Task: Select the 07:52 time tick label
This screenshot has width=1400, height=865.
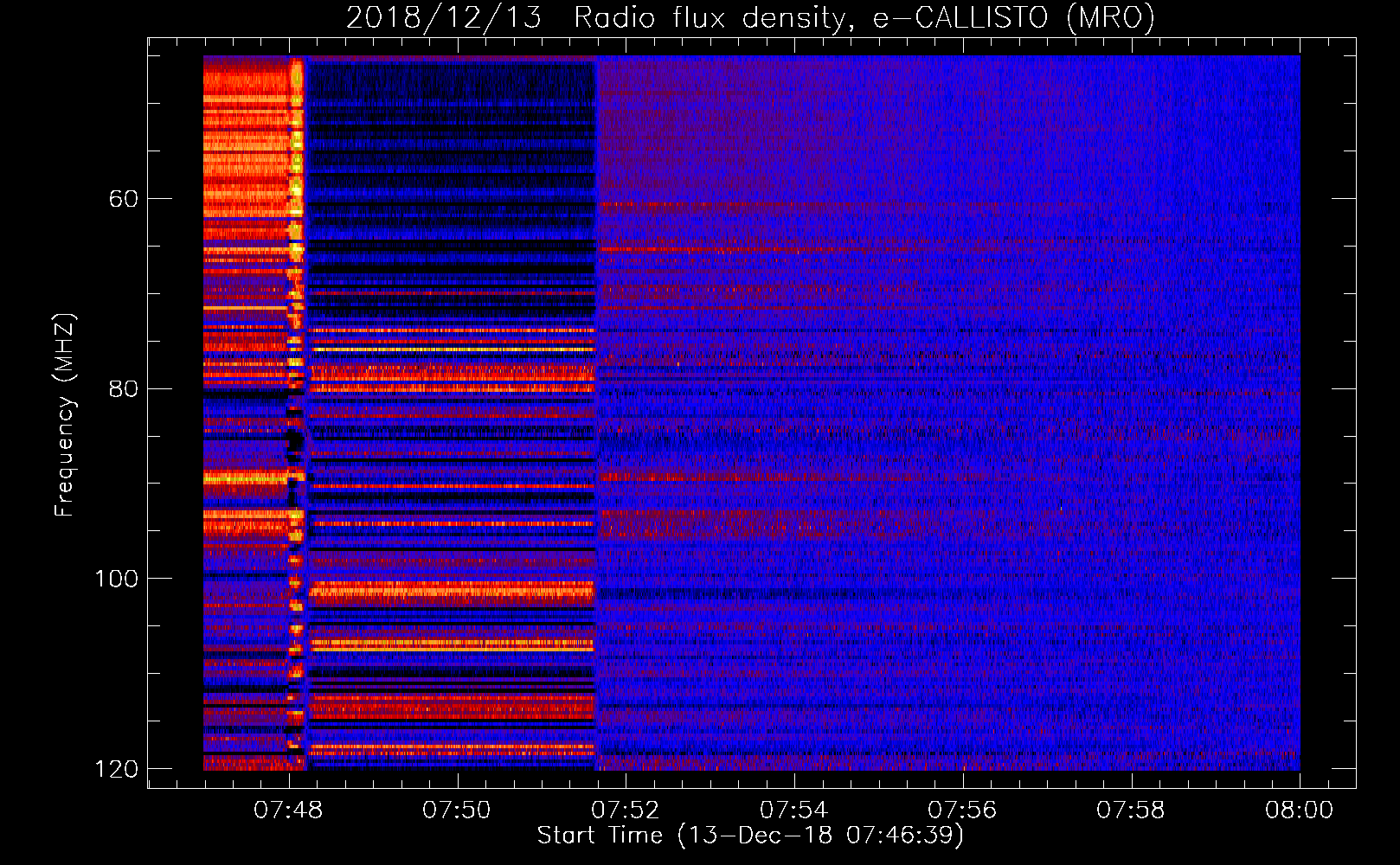Action: click(x=625, y=810)
